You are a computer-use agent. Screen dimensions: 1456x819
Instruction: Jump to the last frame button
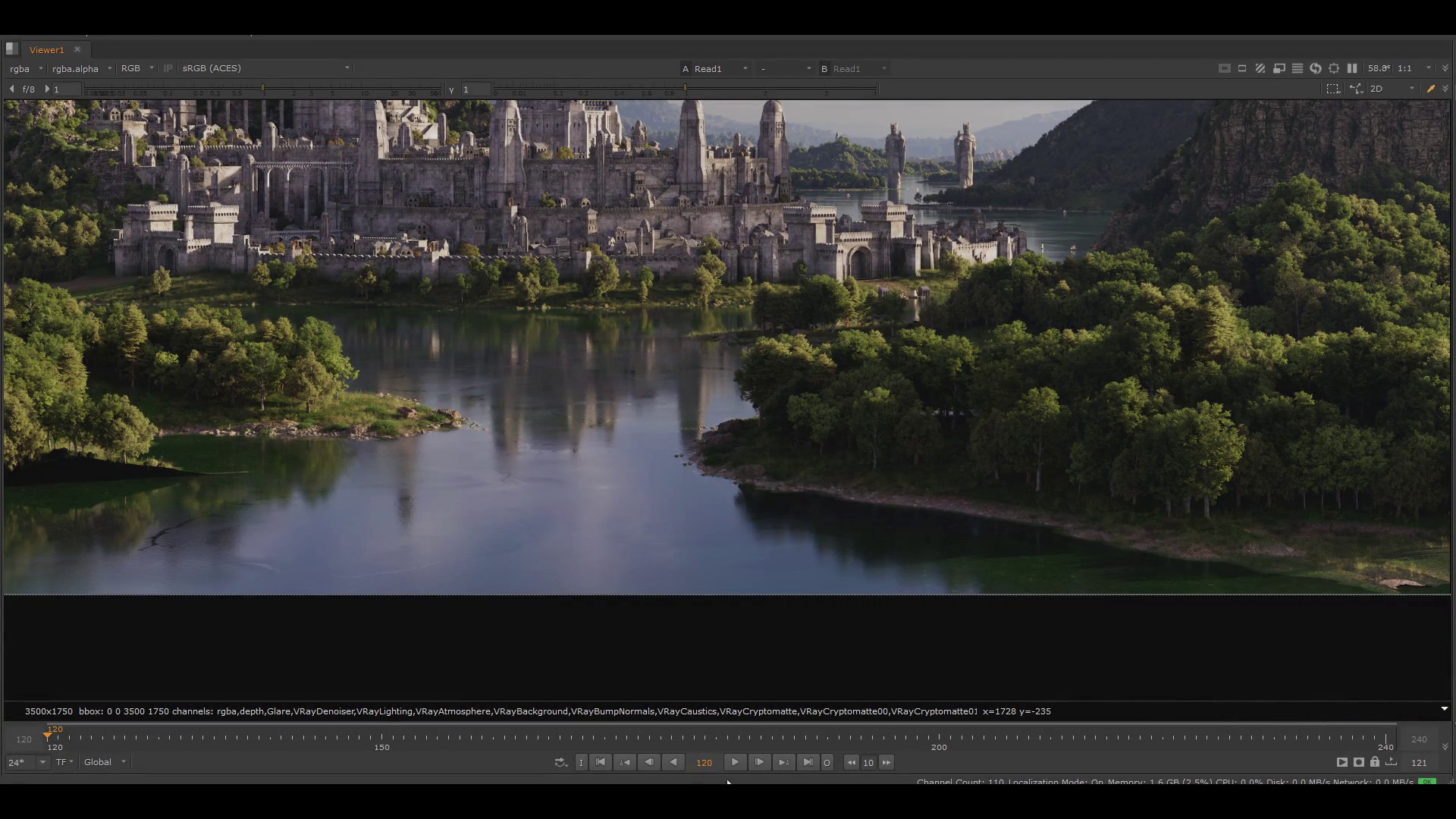point(808,762)
